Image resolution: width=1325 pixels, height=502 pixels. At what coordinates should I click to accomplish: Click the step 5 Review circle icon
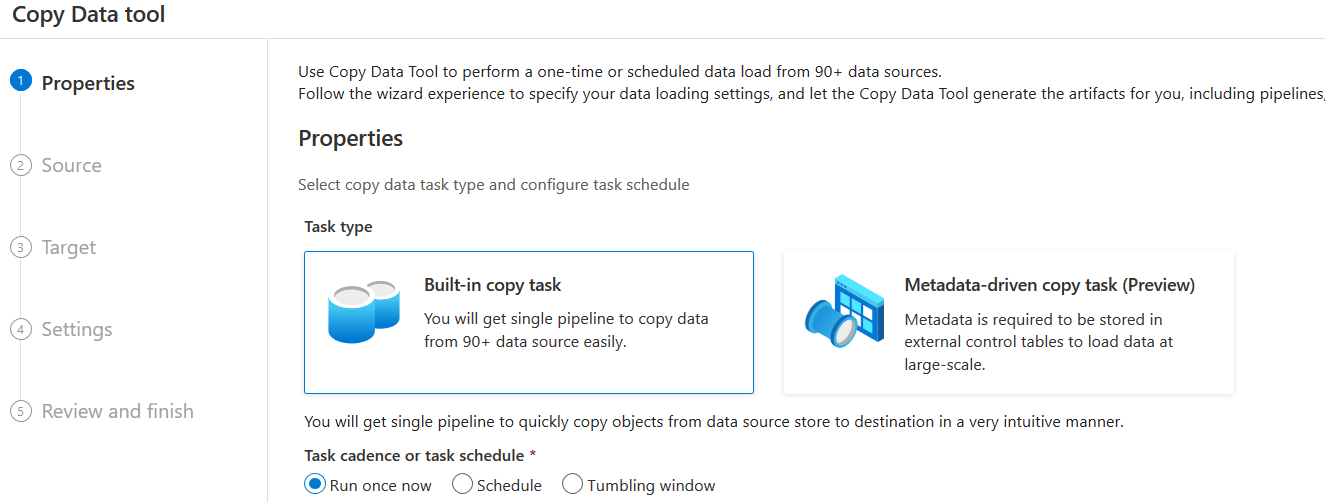pyautogui.click(x=21, y=411)
